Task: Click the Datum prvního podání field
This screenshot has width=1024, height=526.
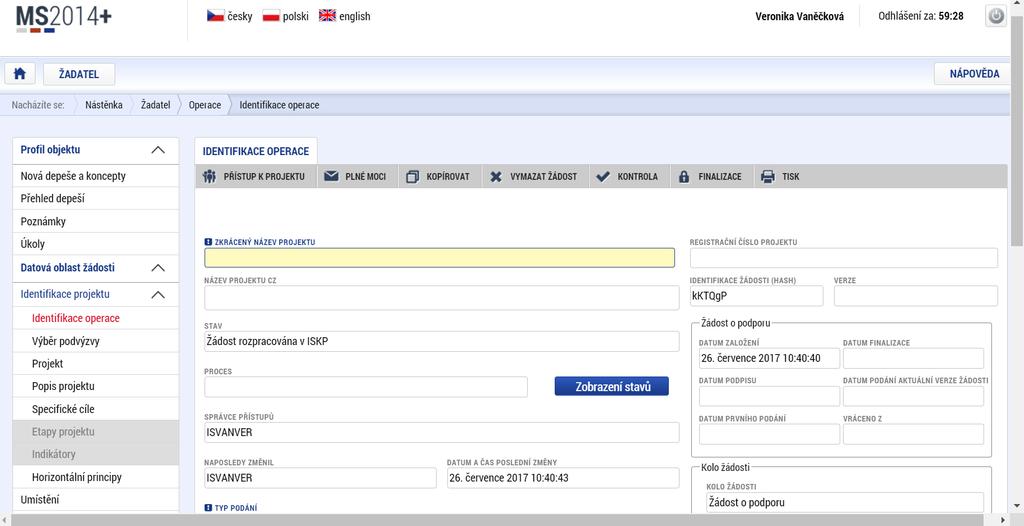Action: (769, 434)
